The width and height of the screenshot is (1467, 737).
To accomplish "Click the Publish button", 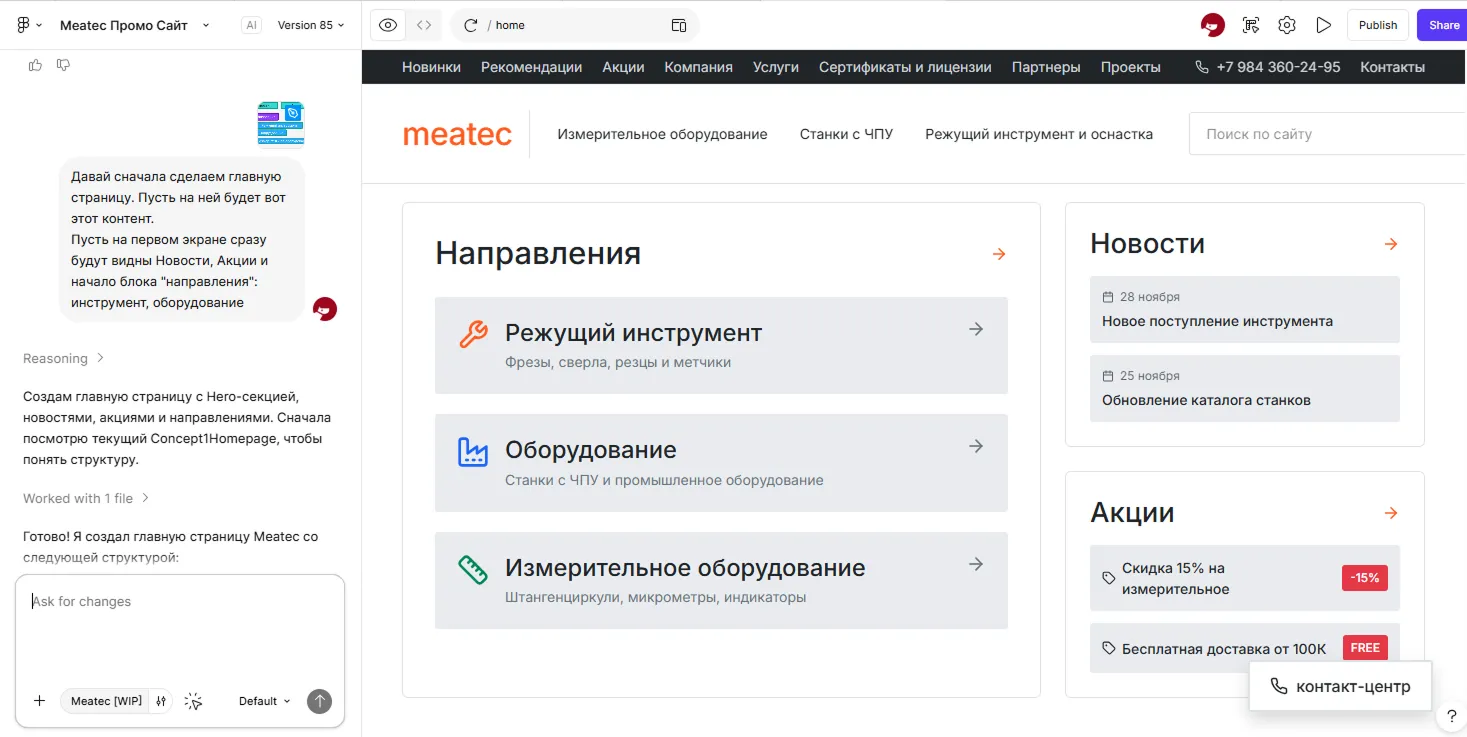I will [1377, 24].
